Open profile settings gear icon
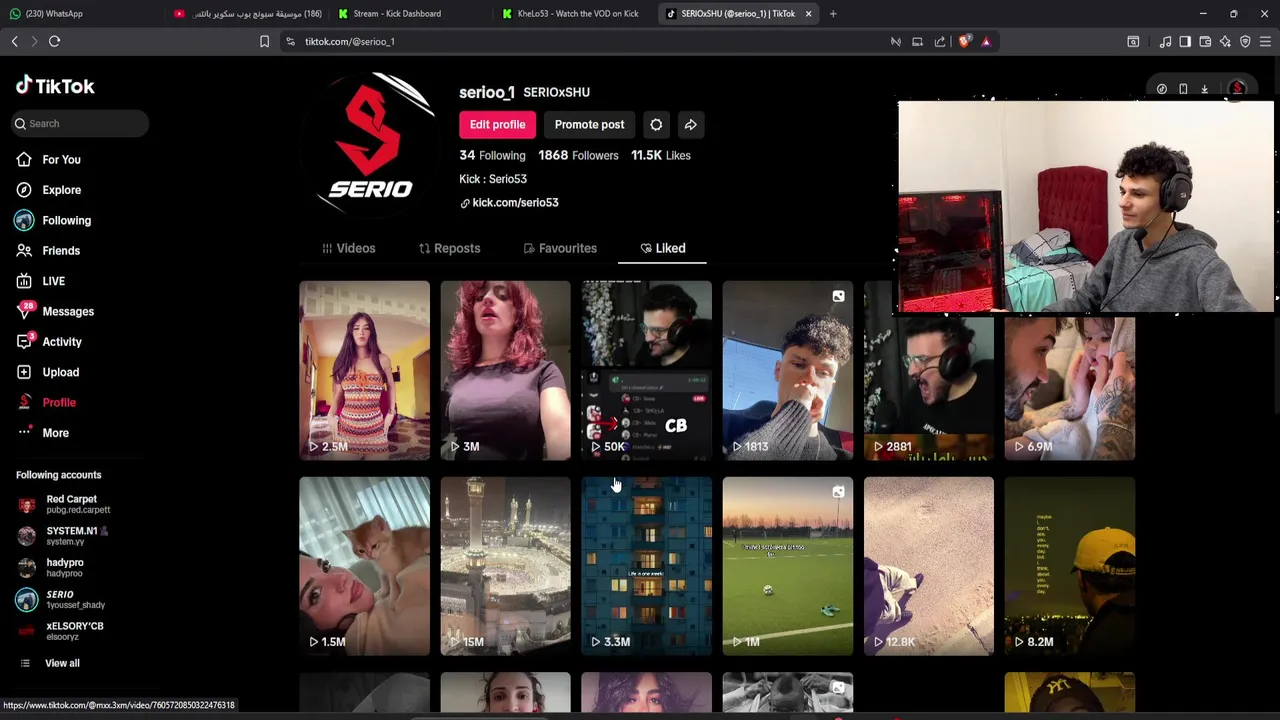This screenshot has width=1280, height=720. (656, 125)
